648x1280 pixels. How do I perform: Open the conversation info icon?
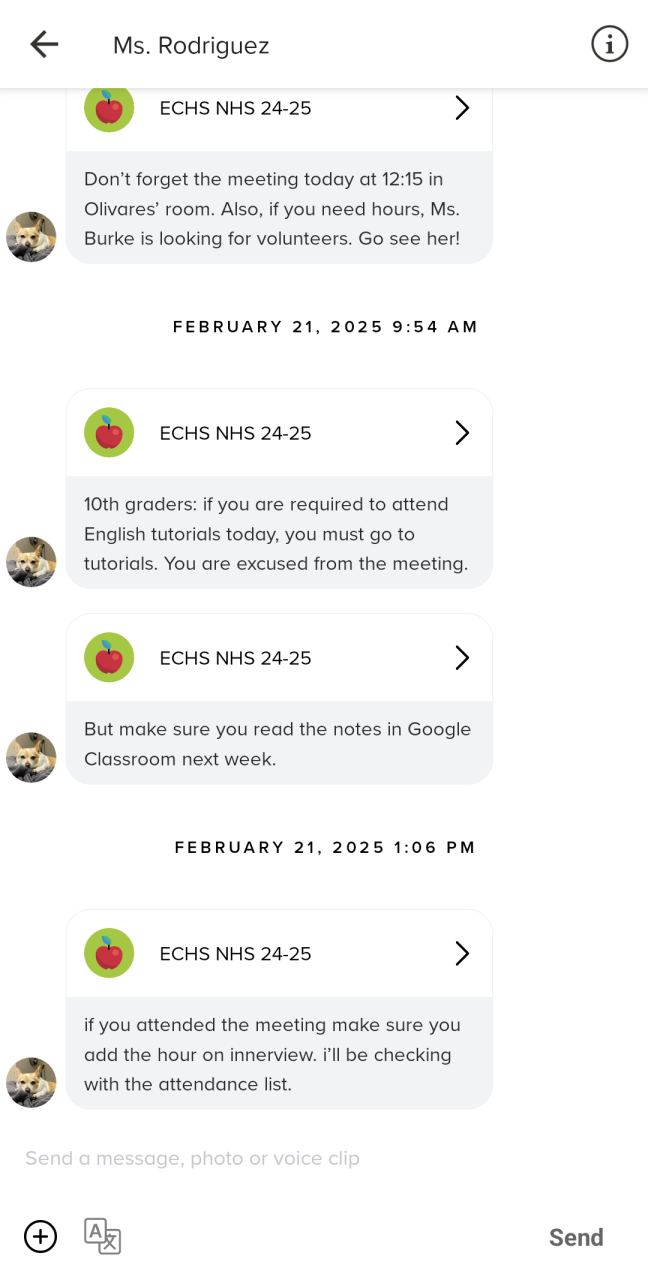coord(609,44)
